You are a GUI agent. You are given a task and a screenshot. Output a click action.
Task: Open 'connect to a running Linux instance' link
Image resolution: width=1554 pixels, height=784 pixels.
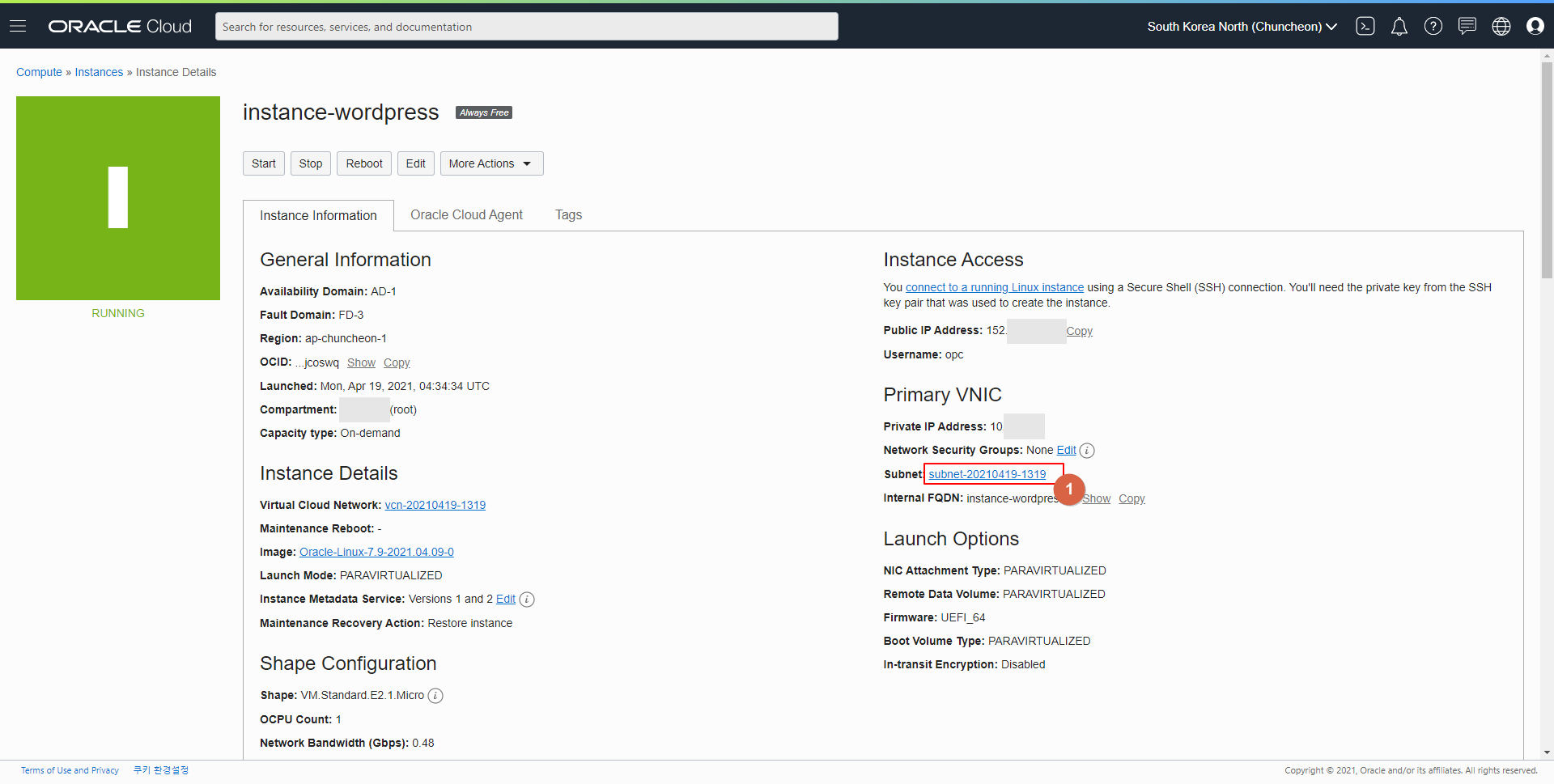click(x=995, y=287)
